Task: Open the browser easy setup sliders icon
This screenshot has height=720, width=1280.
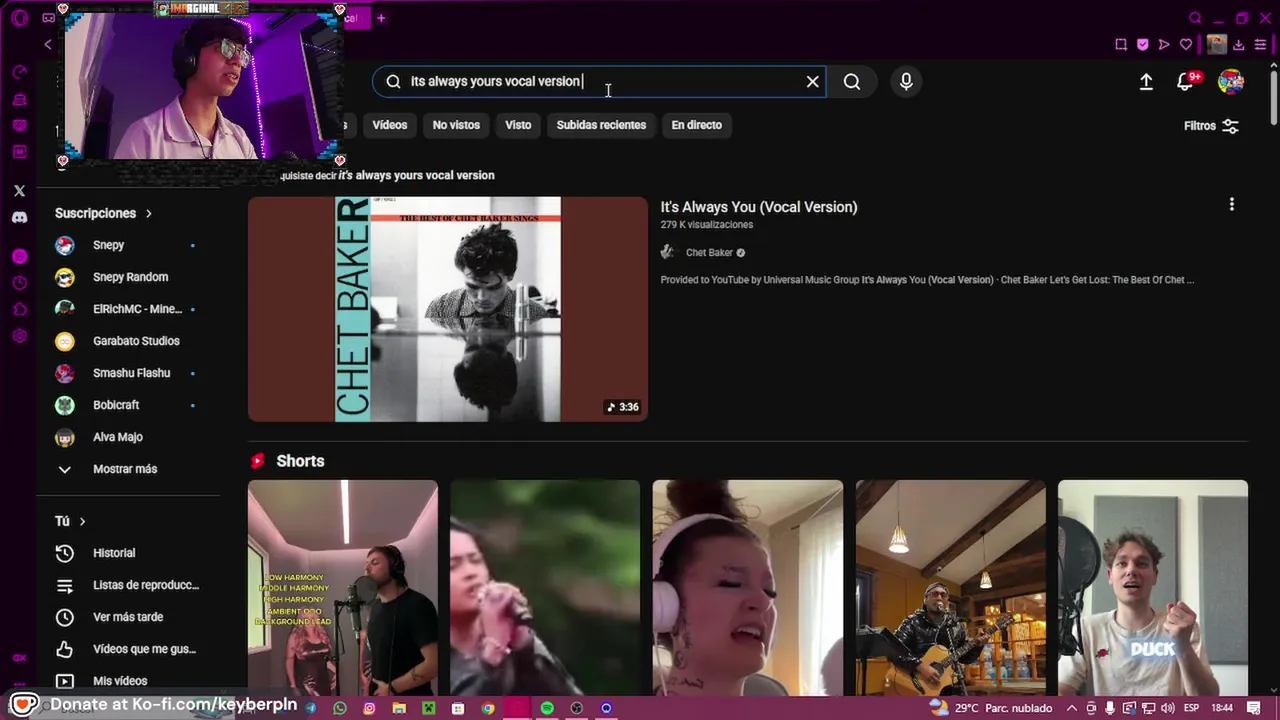Action: (1260, 45)
